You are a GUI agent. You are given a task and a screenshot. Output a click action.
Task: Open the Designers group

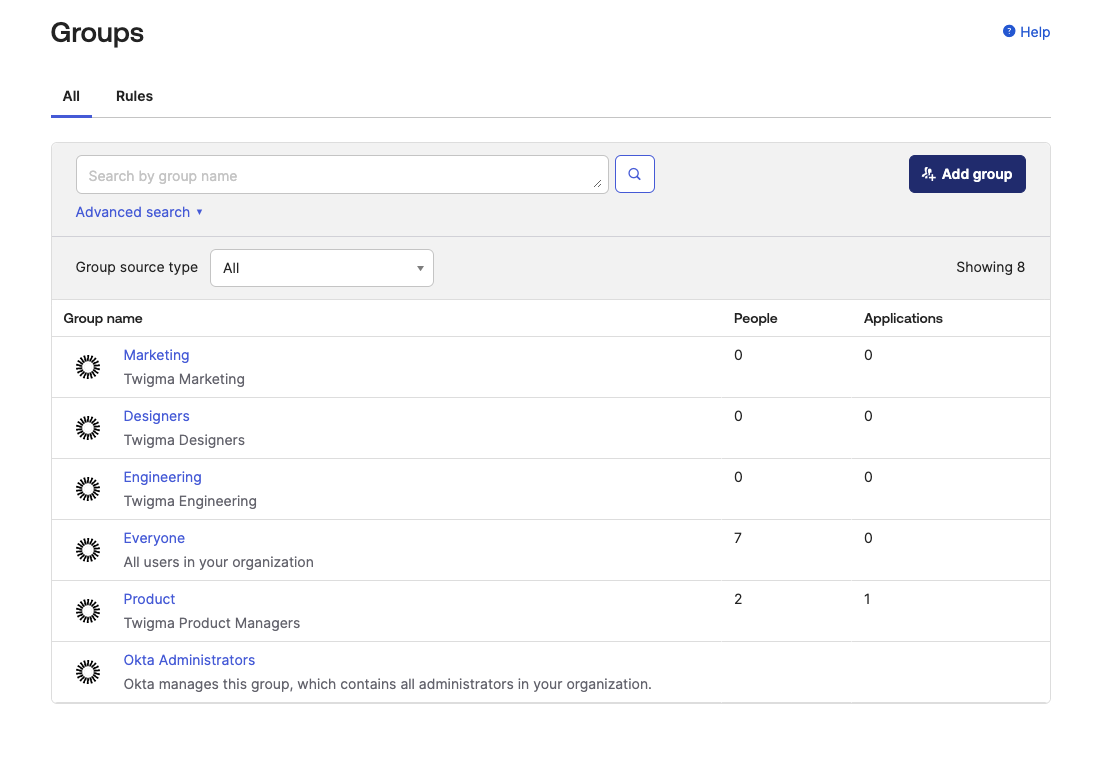tap(156, 416)
